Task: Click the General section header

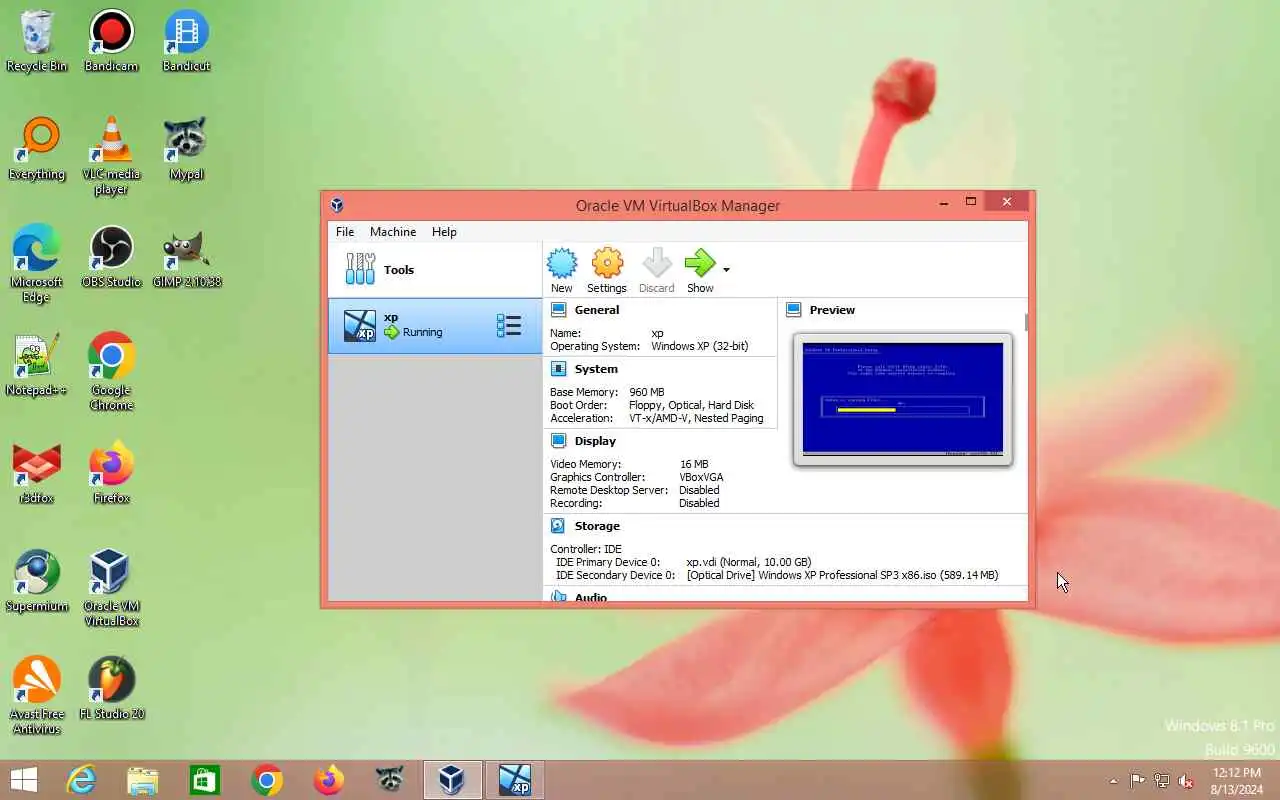Action: tap(597, 310)
